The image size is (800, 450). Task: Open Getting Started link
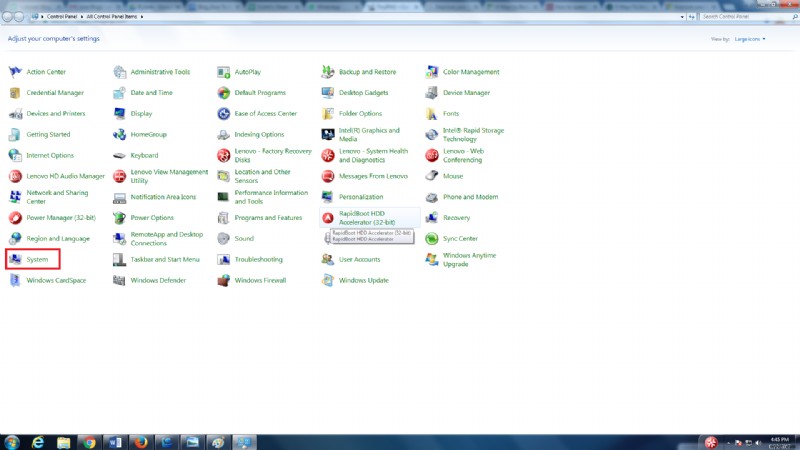(48, 135)
